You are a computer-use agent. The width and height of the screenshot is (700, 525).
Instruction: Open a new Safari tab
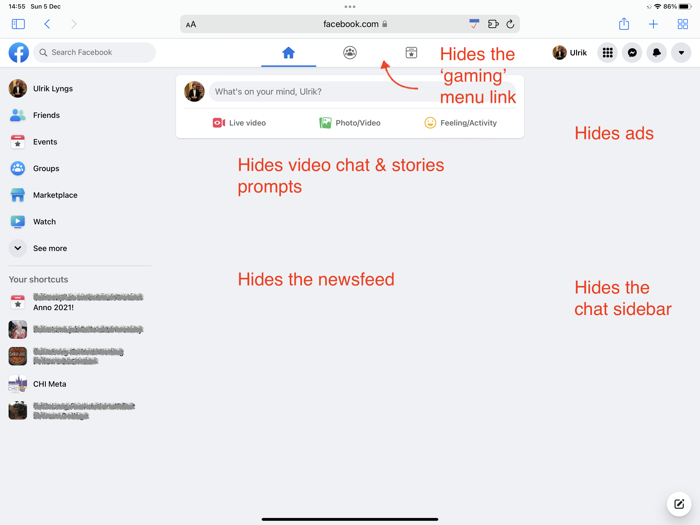(653, 24)
